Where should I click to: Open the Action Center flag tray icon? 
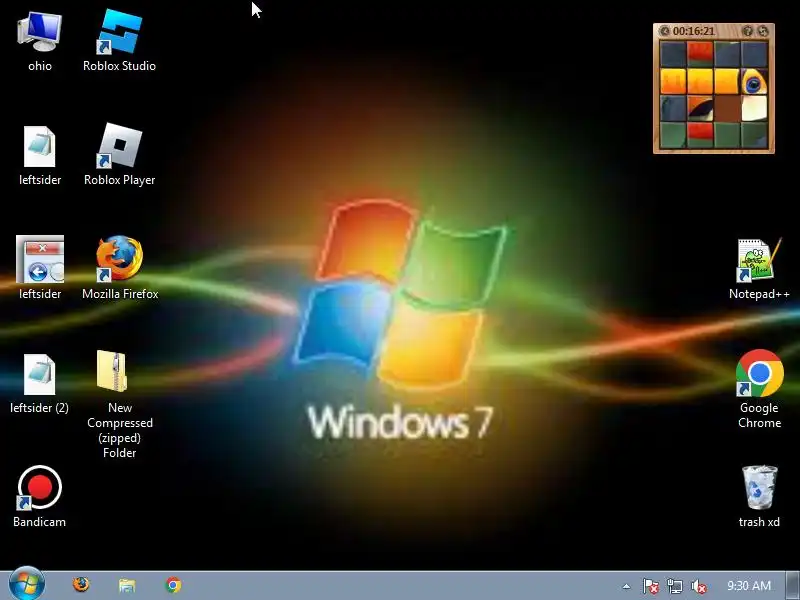coord(650,586)
